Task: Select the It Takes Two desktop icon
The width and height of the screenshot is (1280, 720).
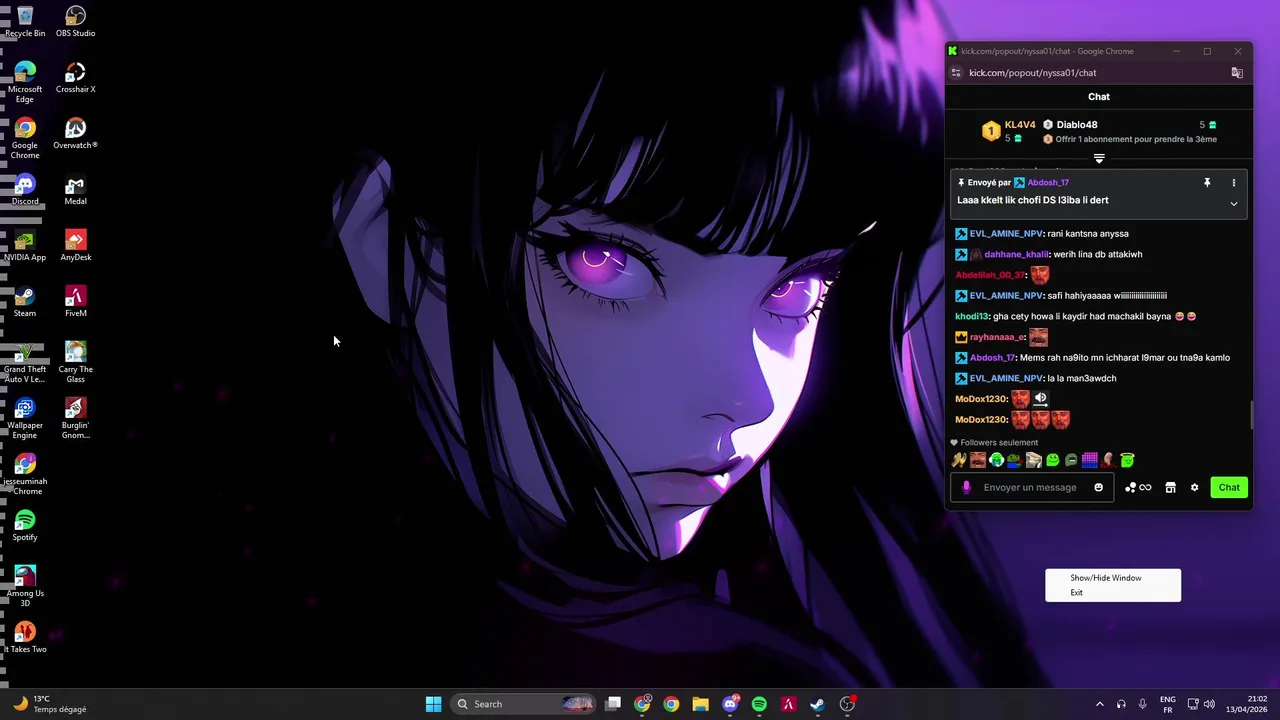Action: coord(25,637)
